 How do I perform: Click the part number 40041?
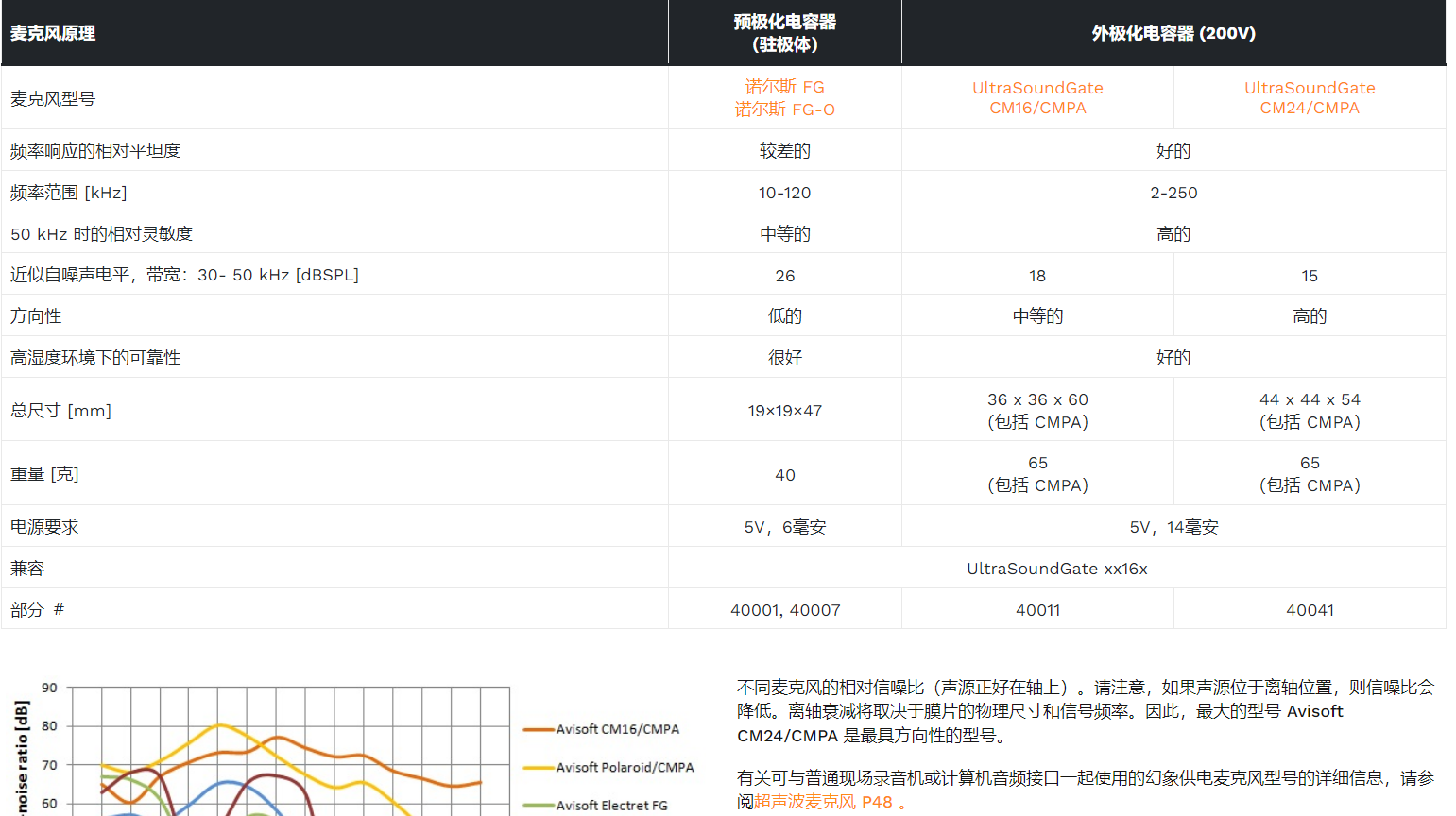(1310, 610)
